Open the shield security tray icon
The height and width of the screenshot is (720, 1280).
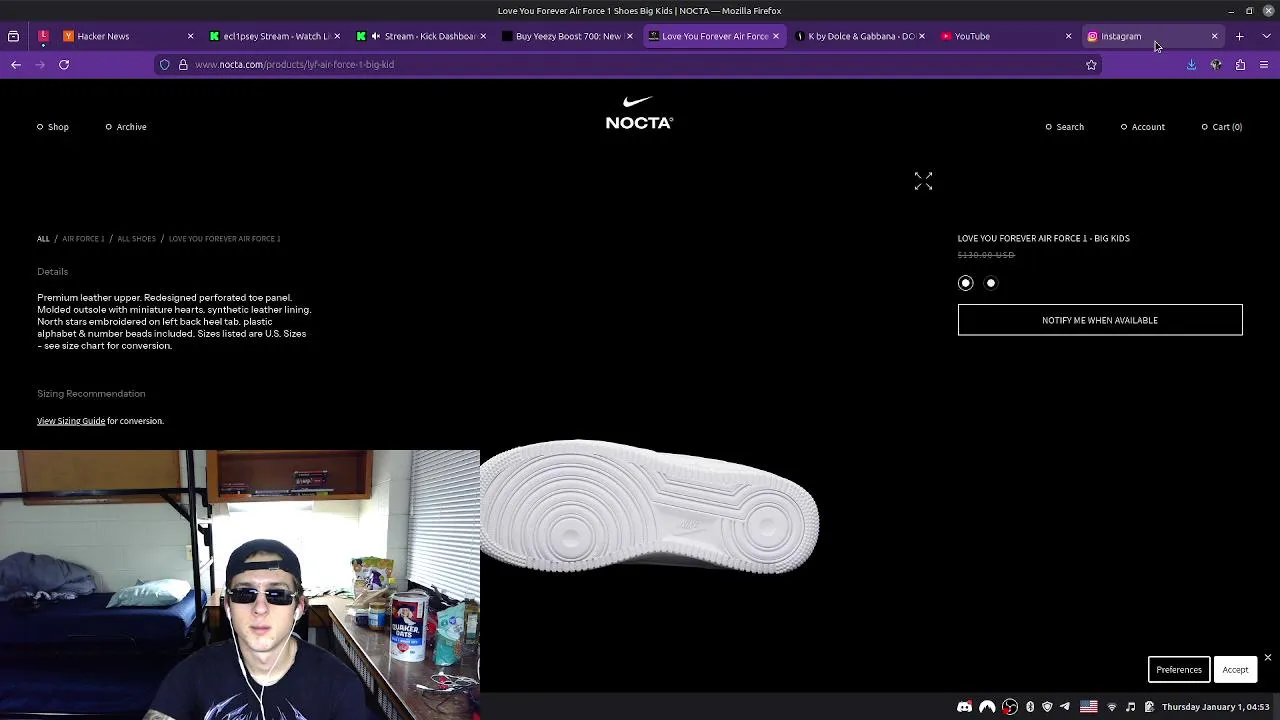(1047, 707)
